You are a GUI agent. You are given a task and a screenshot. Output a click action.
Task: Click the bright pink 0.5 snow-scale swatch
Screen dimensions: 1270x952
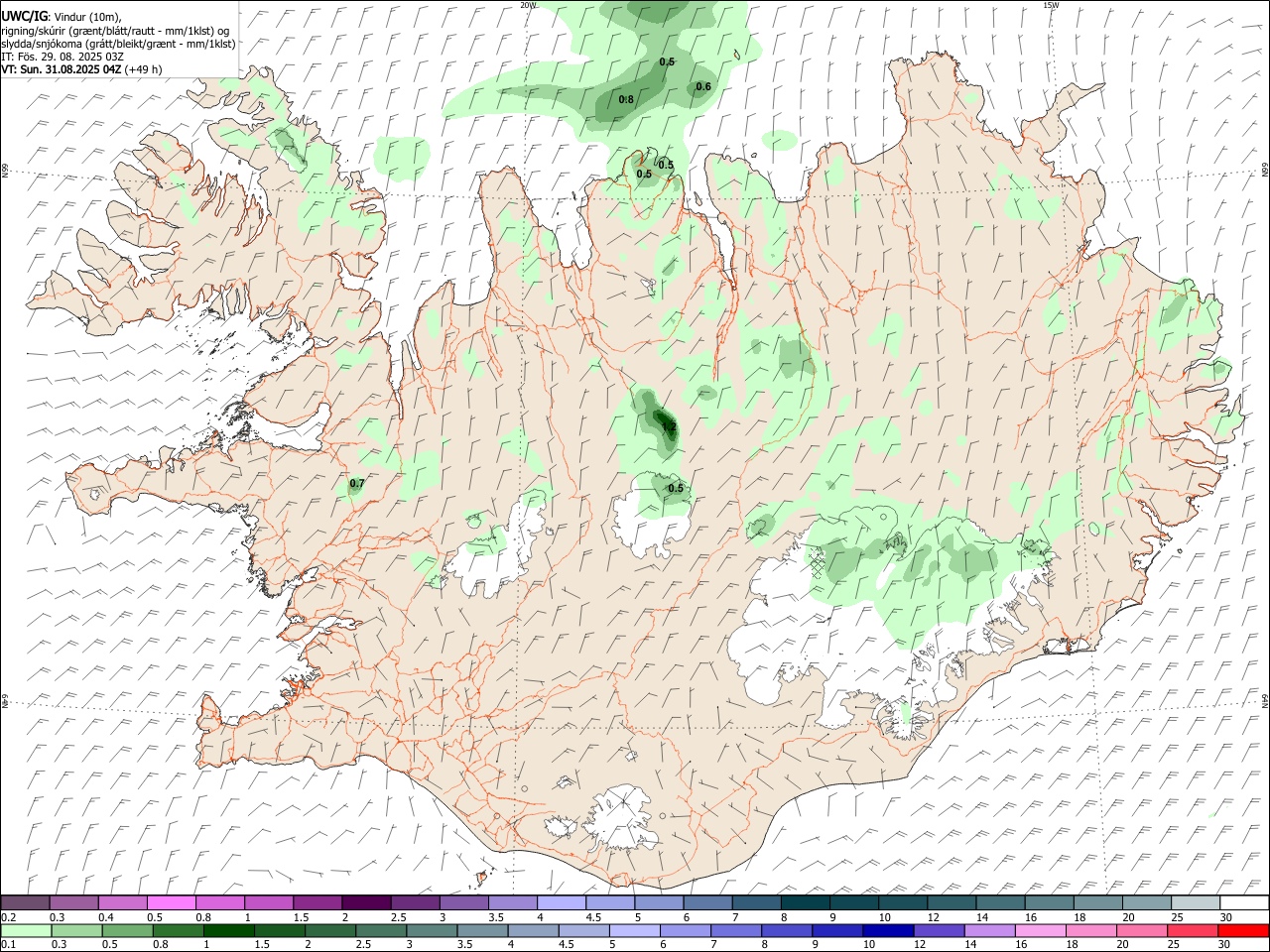coord(171,903)
